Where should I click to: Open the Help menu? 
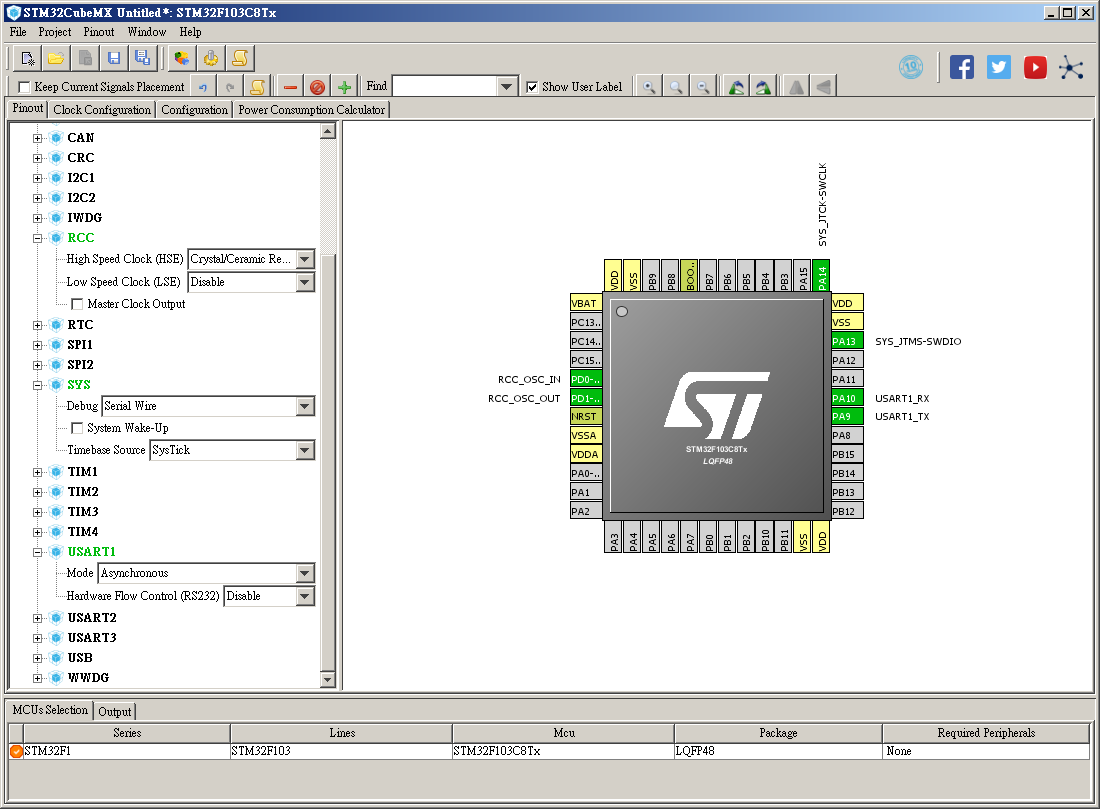click(190, 32)
